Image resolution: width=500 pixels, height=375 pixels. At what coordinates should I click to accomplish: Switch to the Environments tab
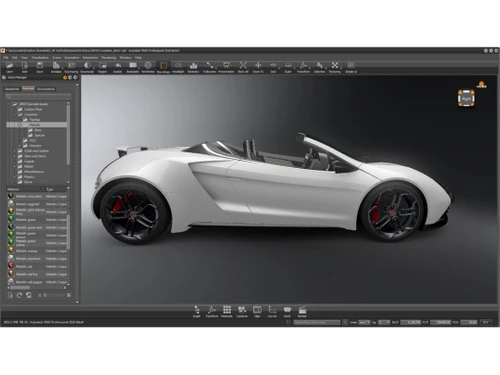[46, 89]
